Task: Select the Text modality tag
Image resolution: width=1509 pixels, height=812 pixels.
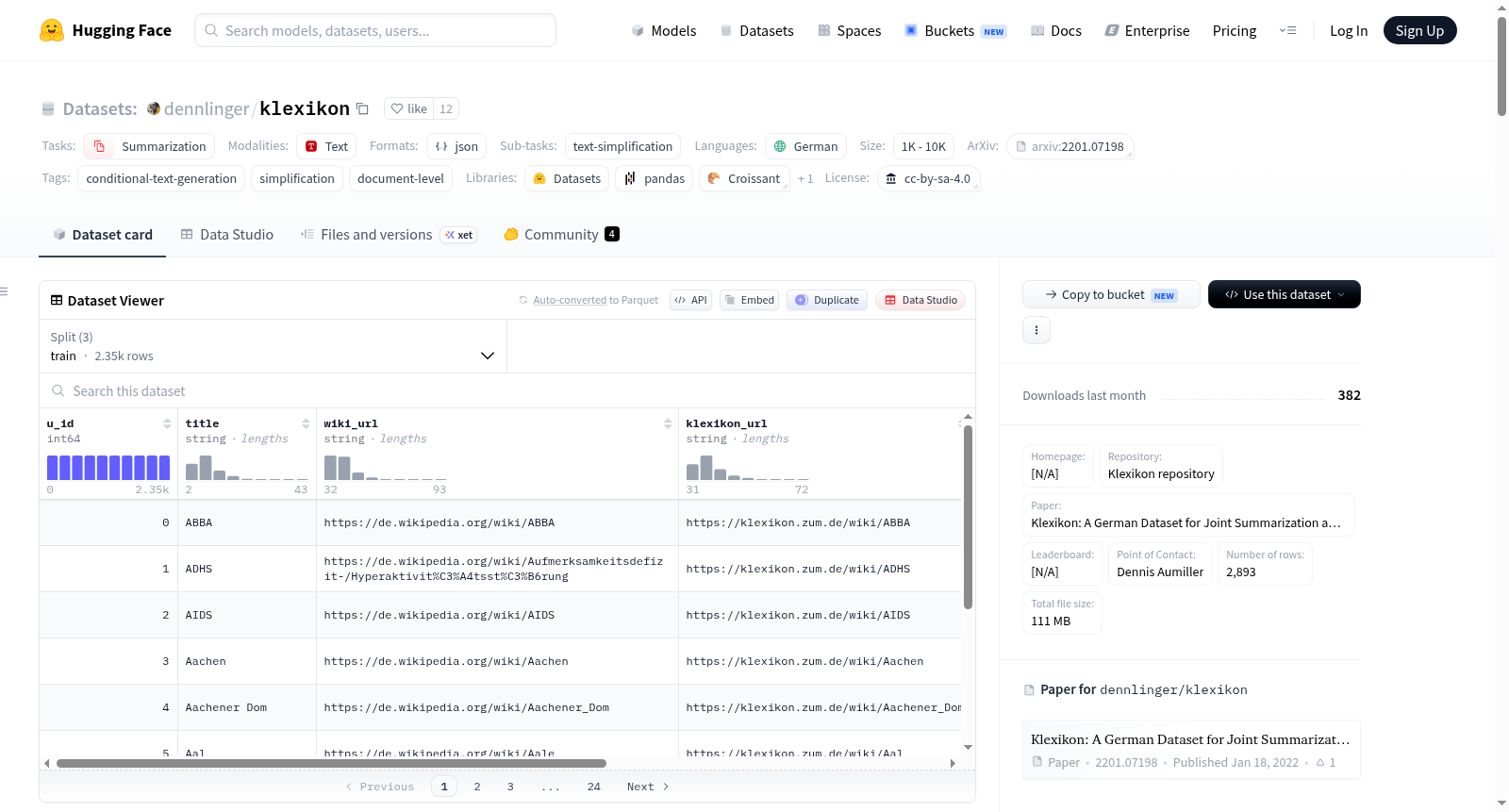Action: pyautogui.click(x=326, y=146)
